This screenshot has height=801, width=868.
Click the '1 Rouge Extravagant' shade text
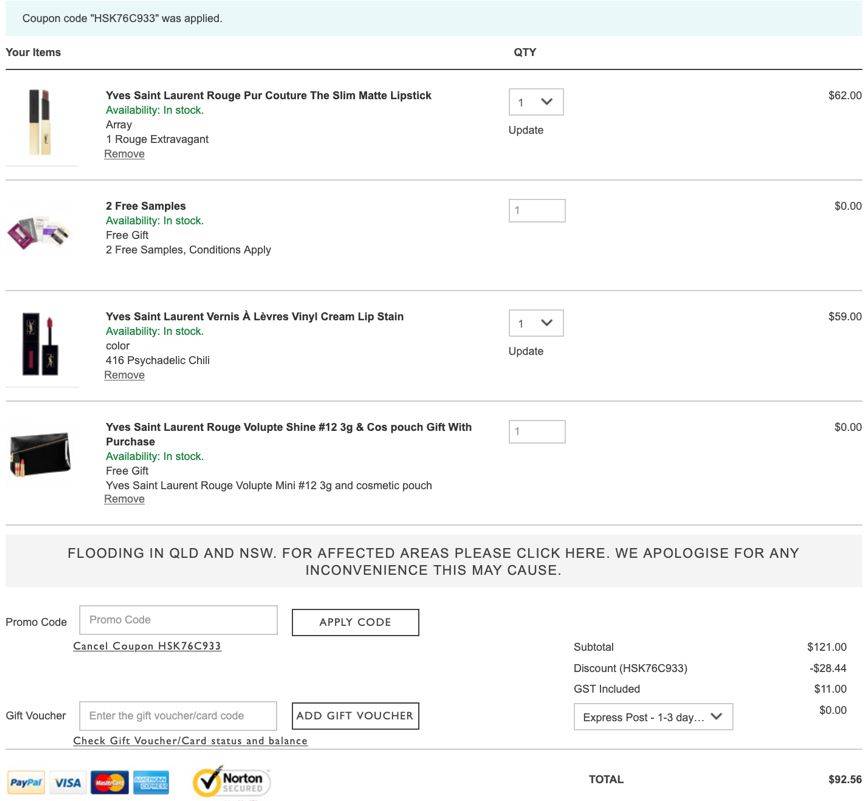pos(157,139)
